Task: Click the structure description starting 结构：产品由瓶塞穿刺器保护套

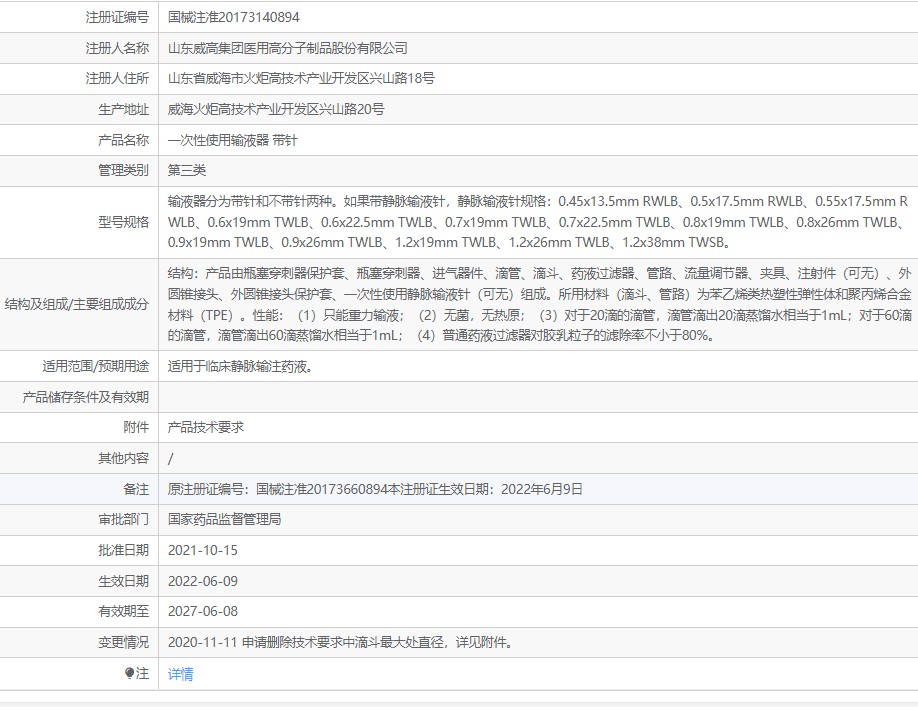Action: pos(539,304)
